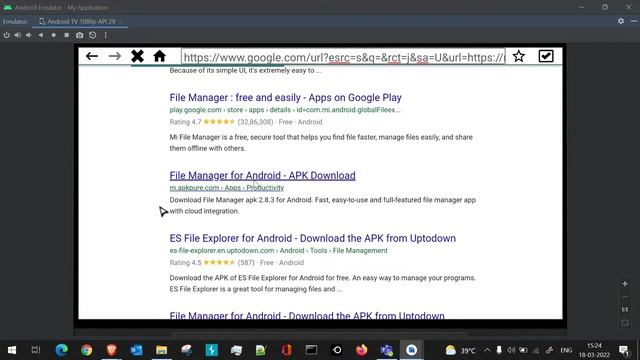Open the terminal window icon on taskbar
This screenshot has width=640, height=360.
point(311,350)
